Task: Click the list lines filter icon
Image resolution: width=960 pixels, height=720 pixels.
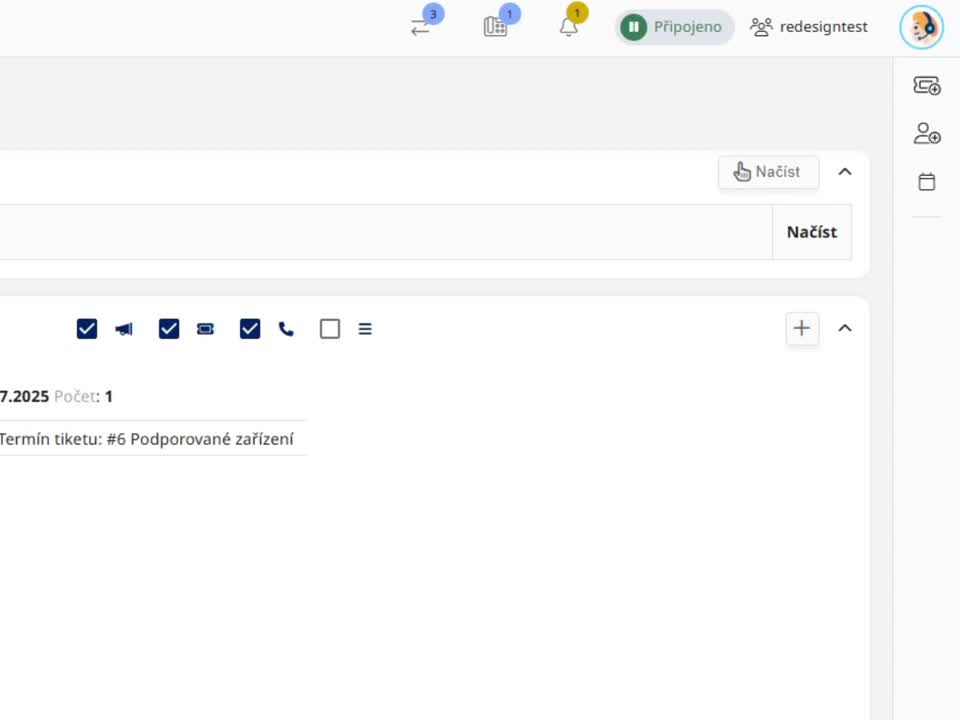Action: 365,329
